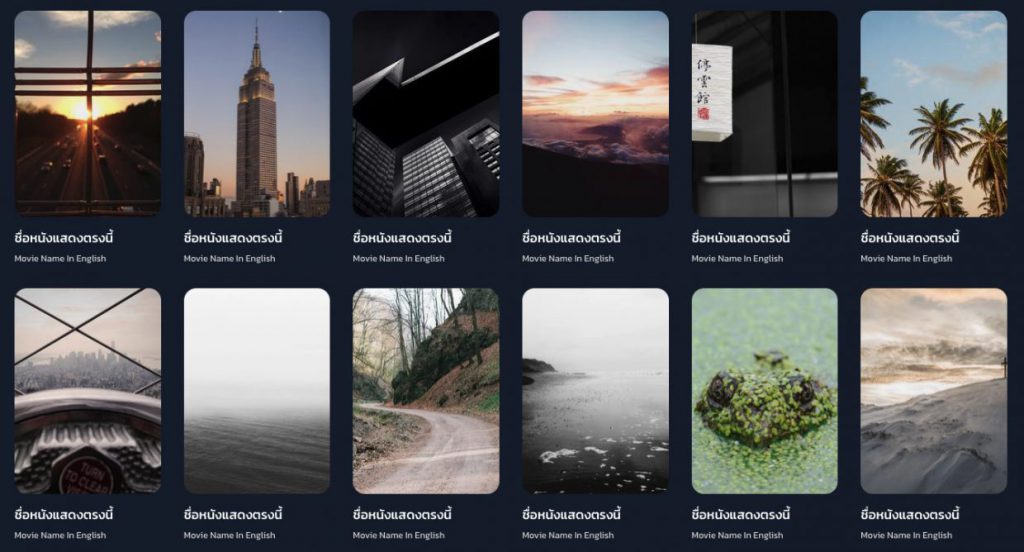Click Movie Name In English under foggy sea

229,536
